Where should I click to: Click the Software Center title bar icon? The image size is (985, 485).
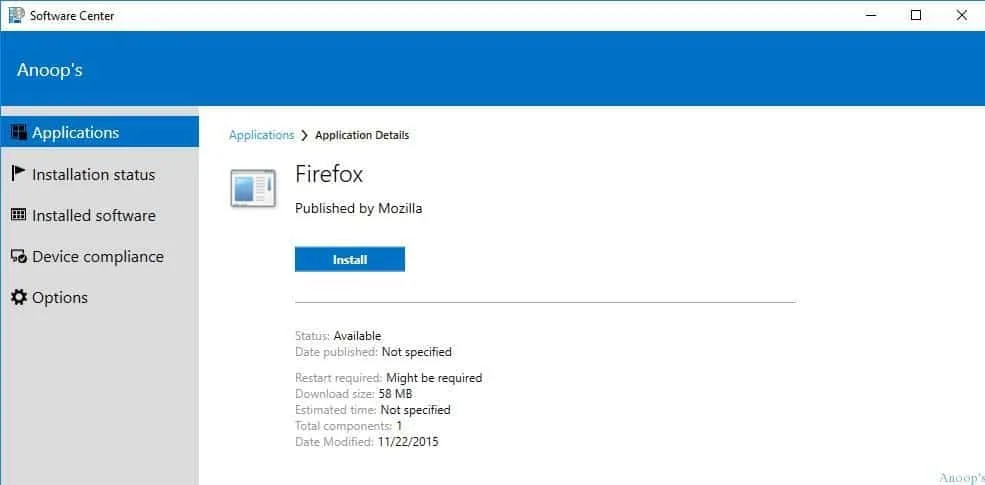tap(16, 15)
